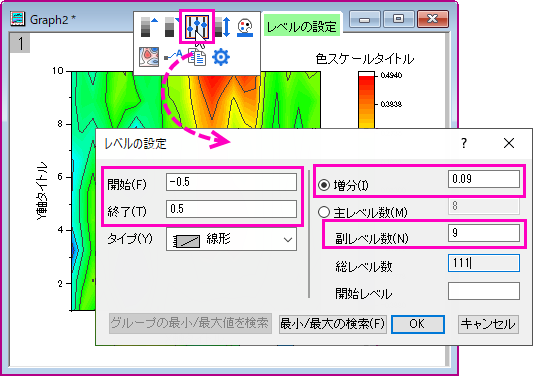Click the 0.4940 color scale label

click(391, 75)
